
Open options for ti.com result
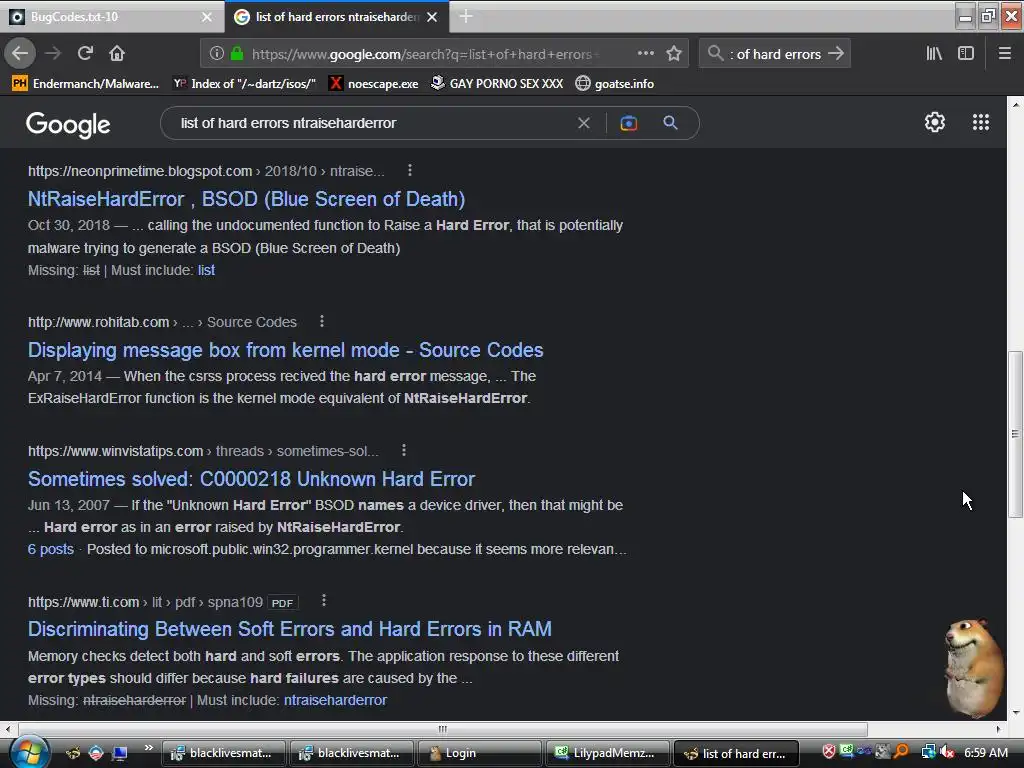(x=323, y=601)
